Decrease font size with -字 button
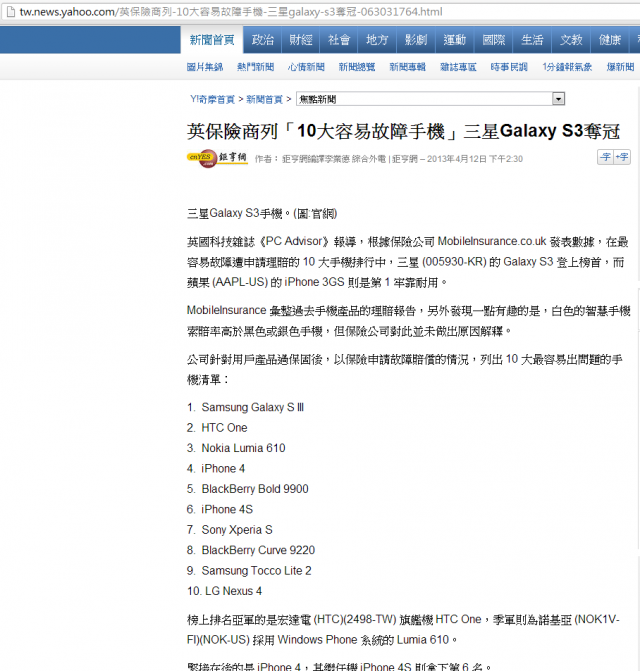 [x=605, y=157]
